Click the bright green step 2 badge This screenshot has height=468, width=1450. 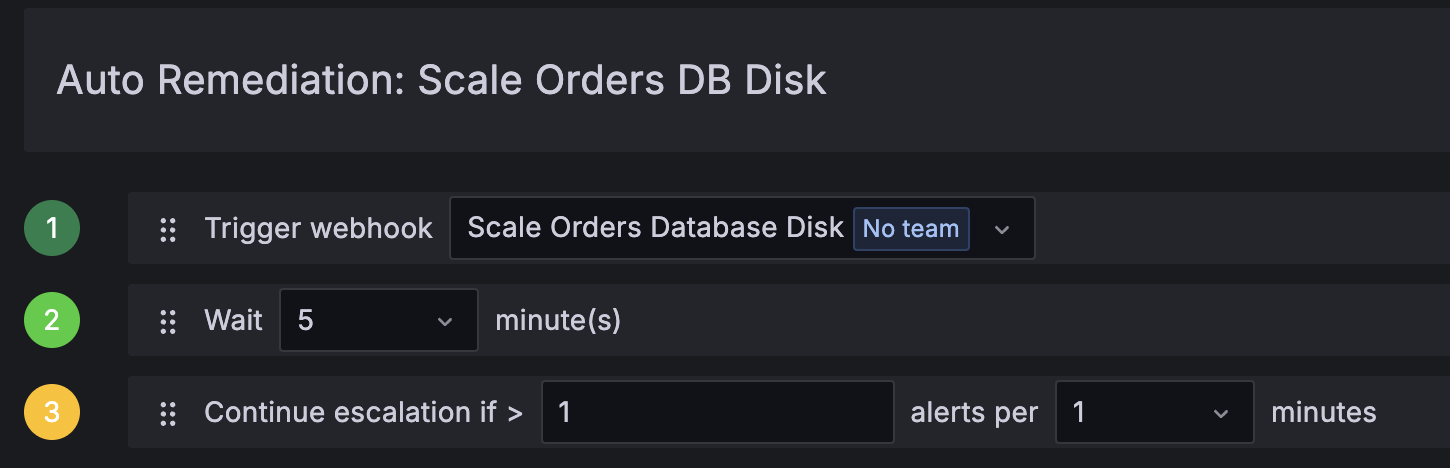[x=52, y=321]
